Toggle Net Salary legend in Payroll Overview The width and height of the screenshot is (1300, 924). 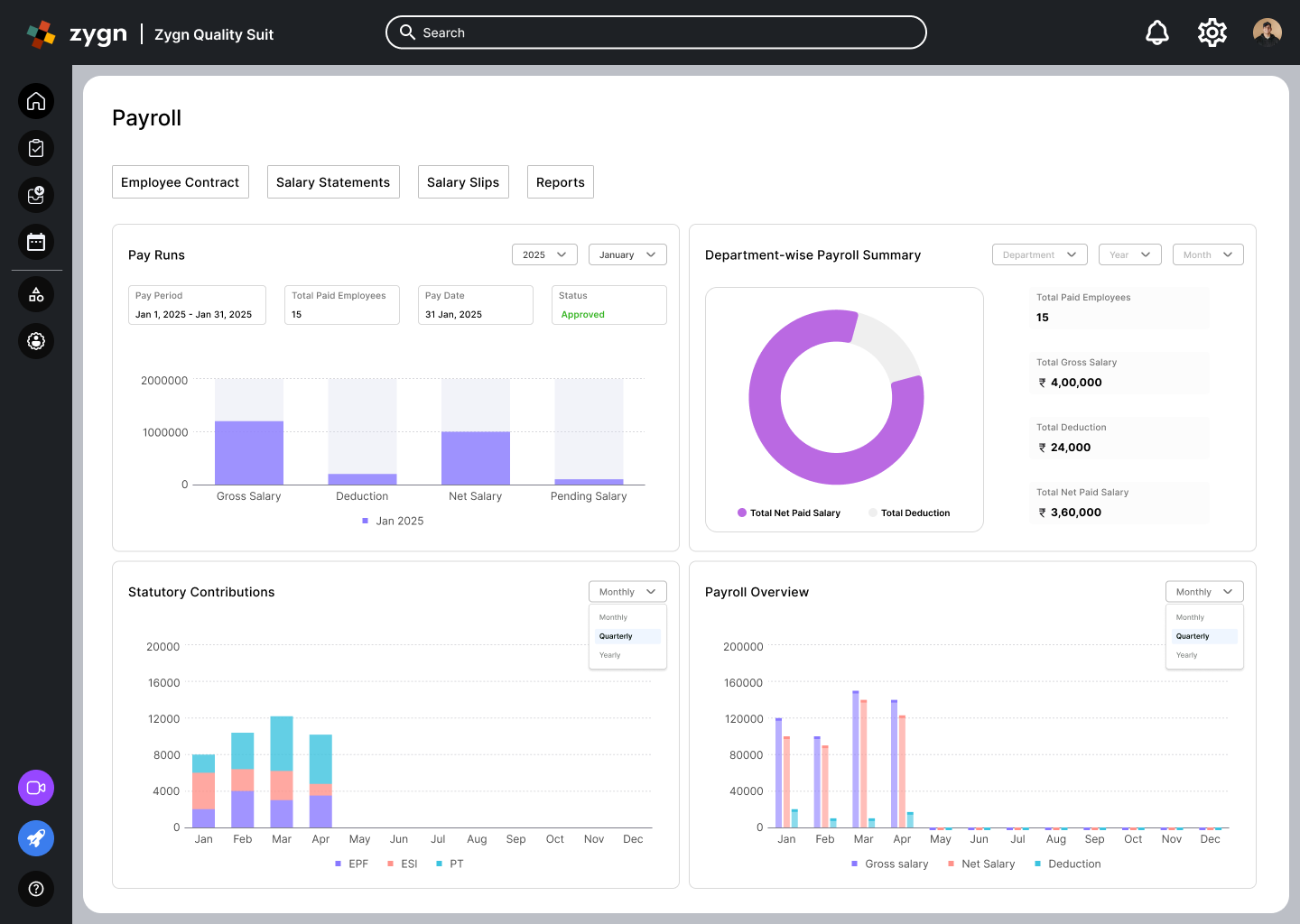[981, 864]
